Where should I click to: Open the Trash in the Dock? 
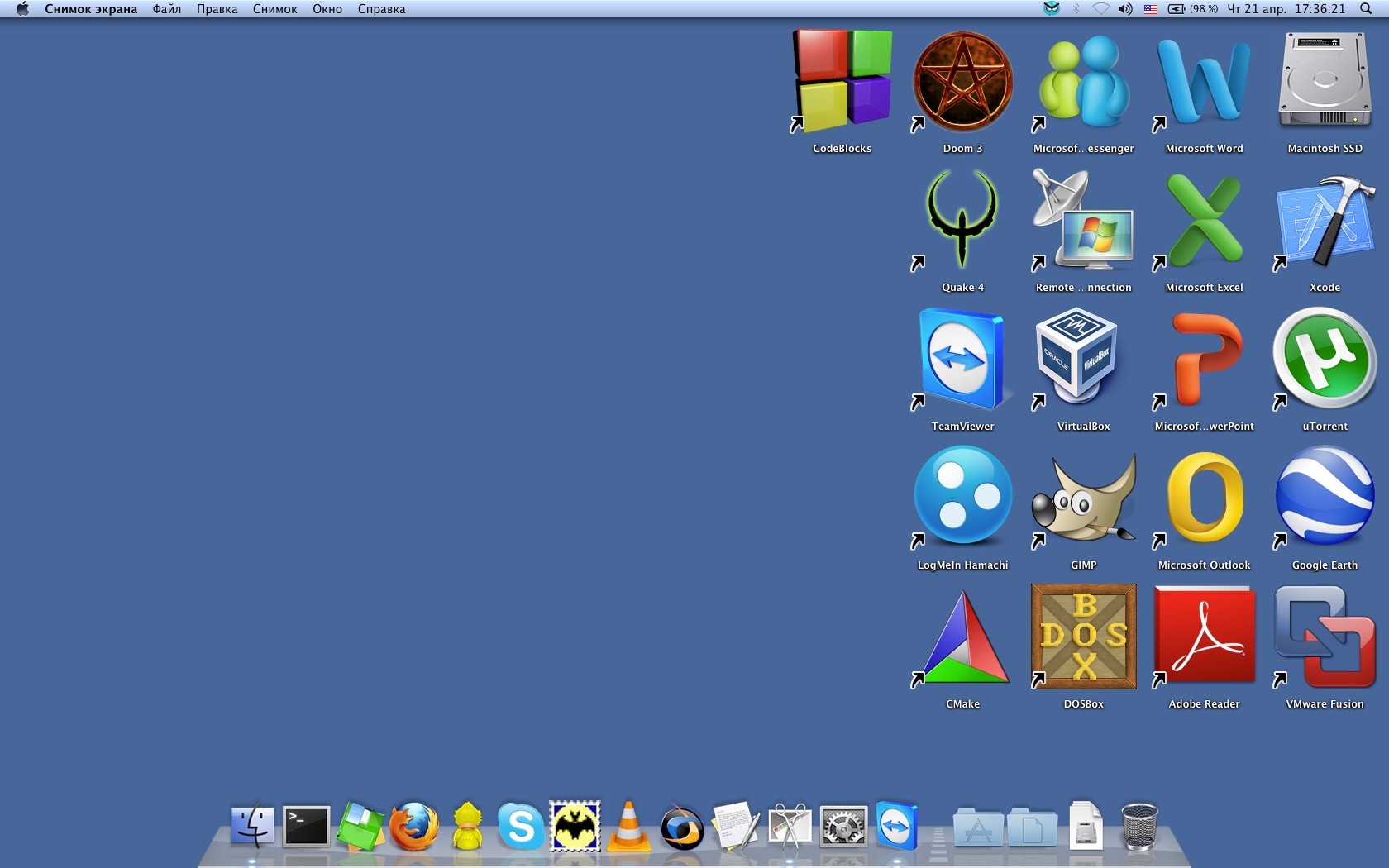pyautogui.click(x=1139, y=827)
